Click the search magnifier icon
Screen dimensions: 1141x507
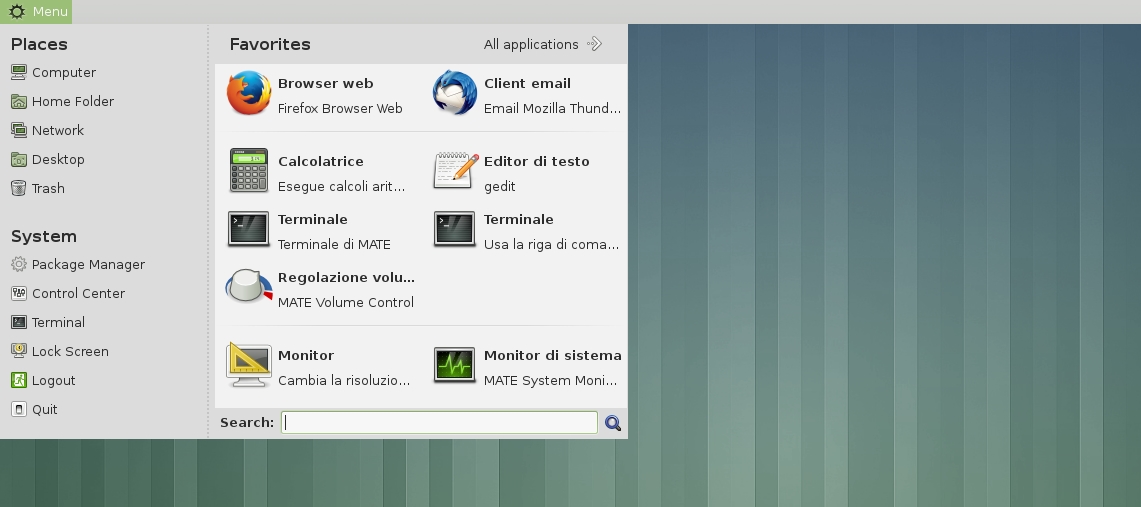(x=613, y=423)
